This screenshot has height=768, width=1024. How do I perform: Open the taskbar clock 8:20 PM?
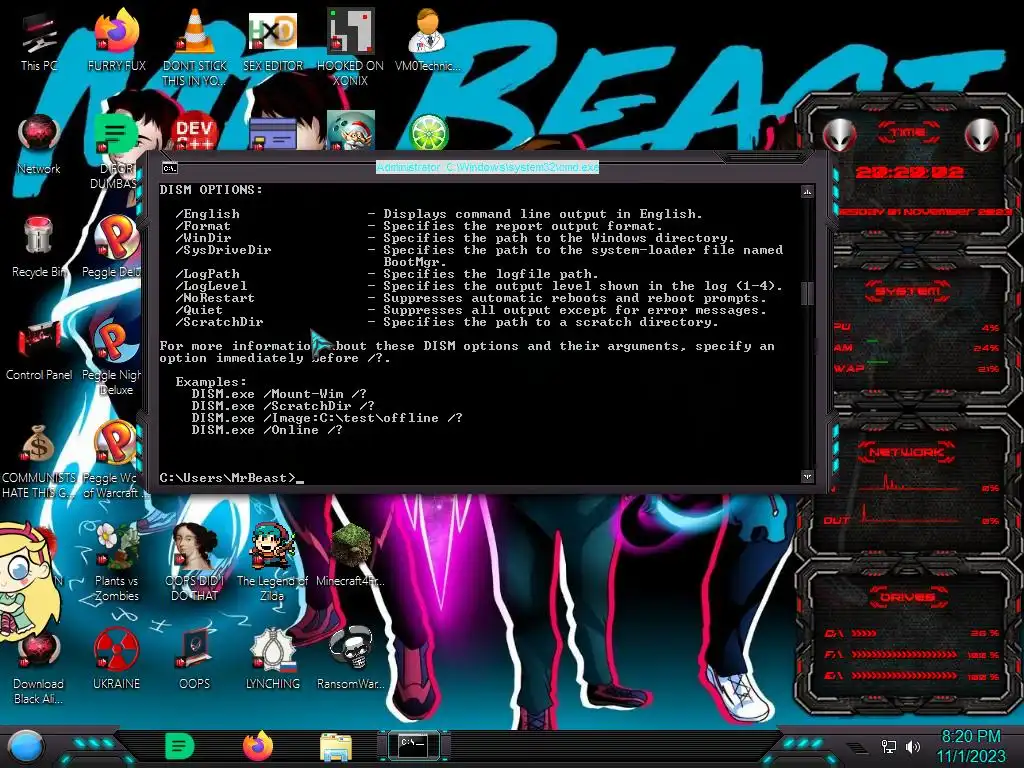click(x=971, y=746)
